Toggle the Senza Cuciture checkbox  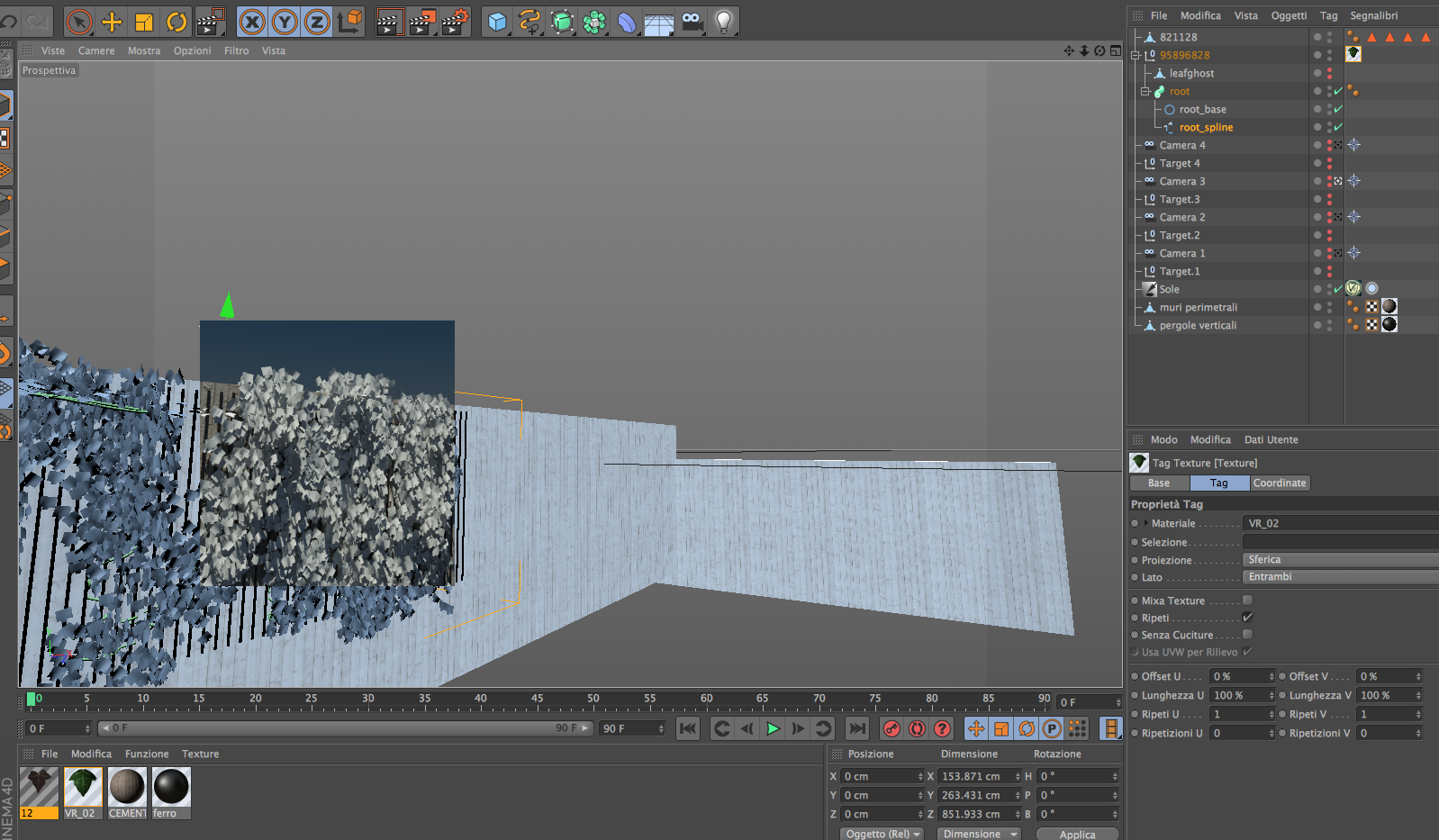coord(1247,635)
